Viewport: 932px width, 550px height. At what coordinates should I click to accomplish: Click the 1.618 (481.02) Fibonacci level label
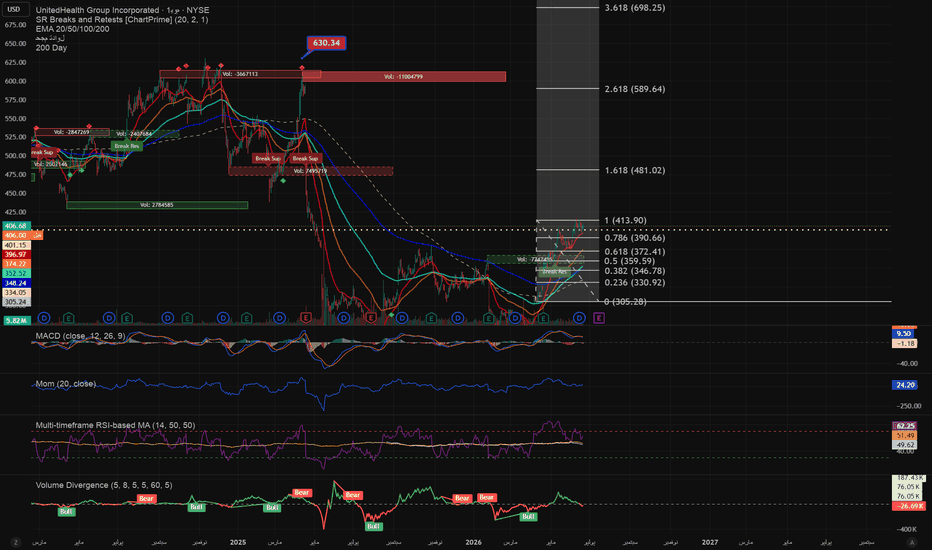[635, 170]
